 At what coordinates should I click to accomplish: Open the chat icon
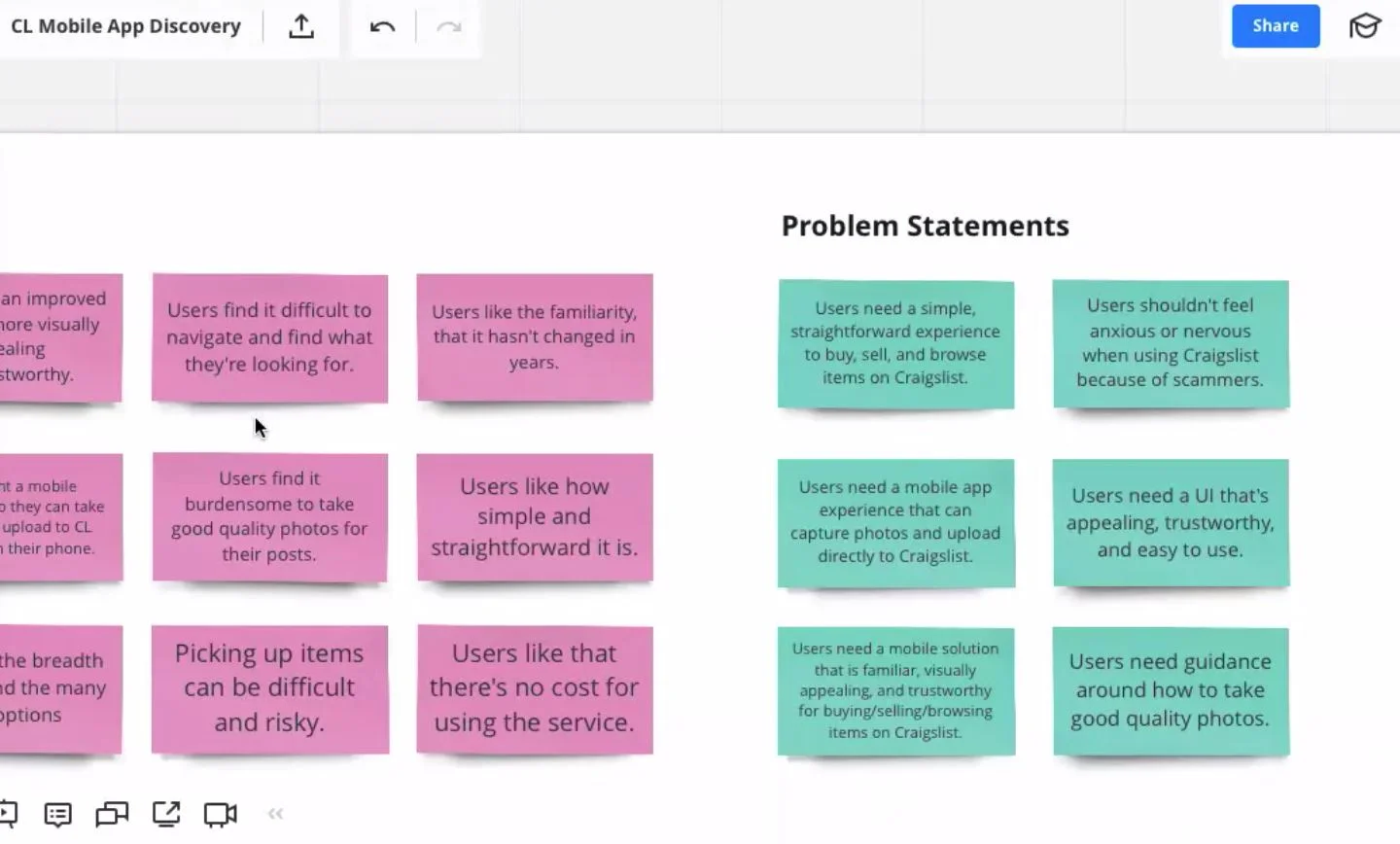click(111, 814)
